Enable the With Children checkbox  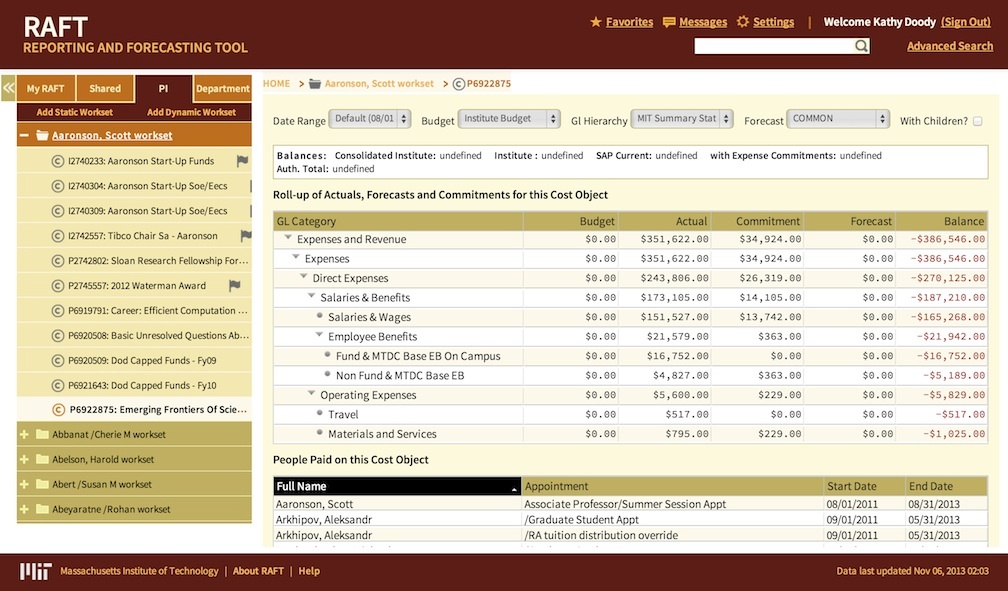[978, 121]
